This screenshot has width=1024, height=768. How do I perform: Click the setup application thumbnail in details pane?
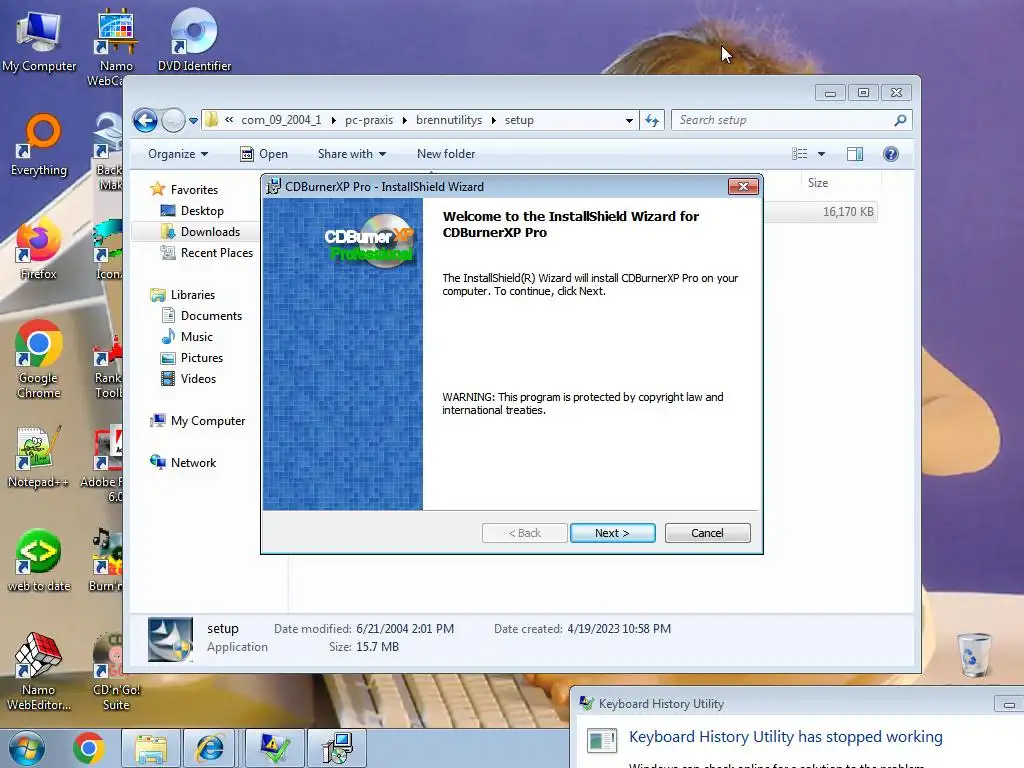[x=170, y=639]
